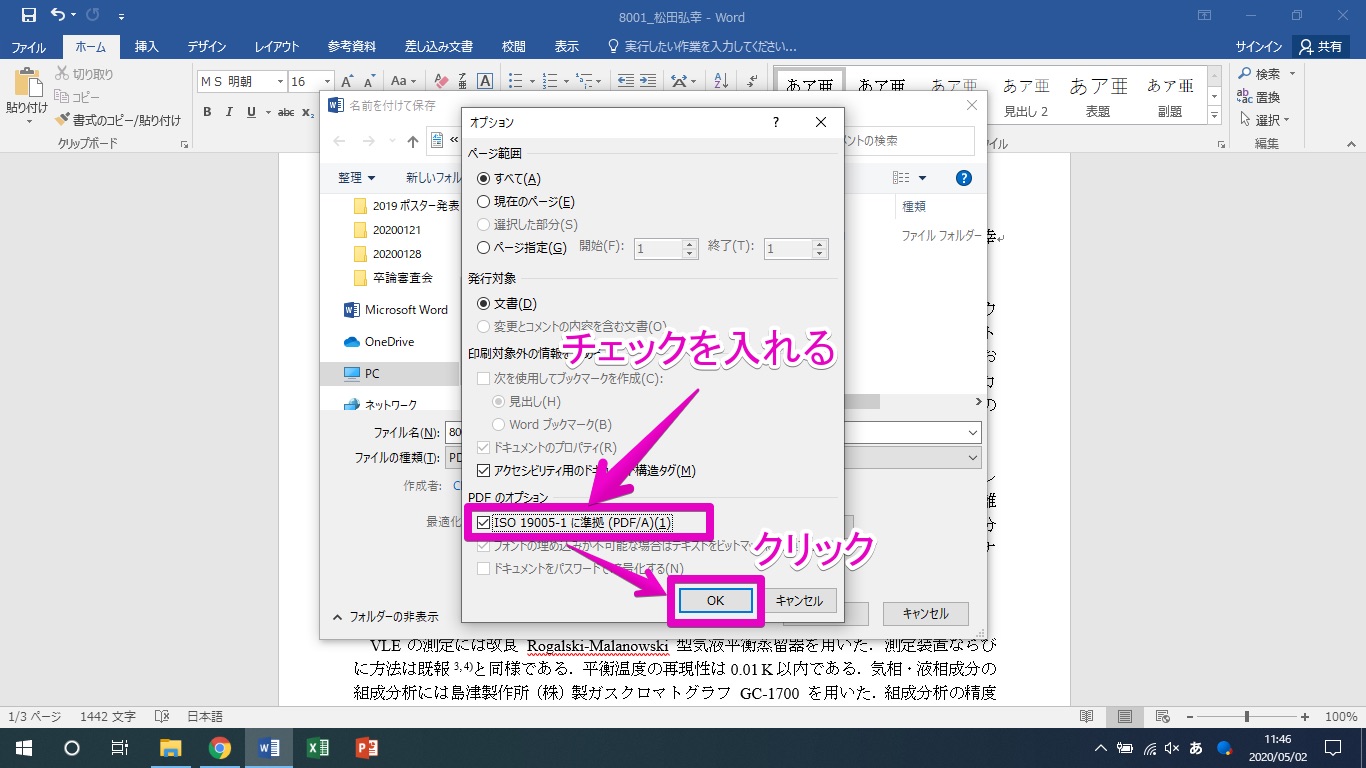This screenshot has width=1366, height=768.
Task: Click キャンセル in the Options dialog
Action: [799, 600]
